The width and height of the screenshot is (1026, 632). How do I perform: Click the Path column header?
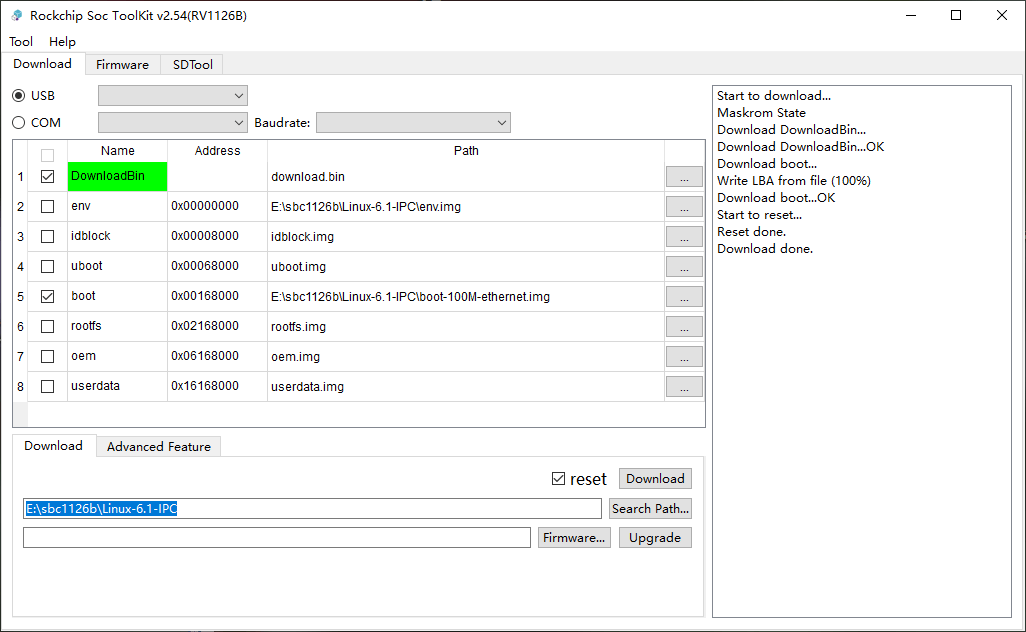(466, 150)
